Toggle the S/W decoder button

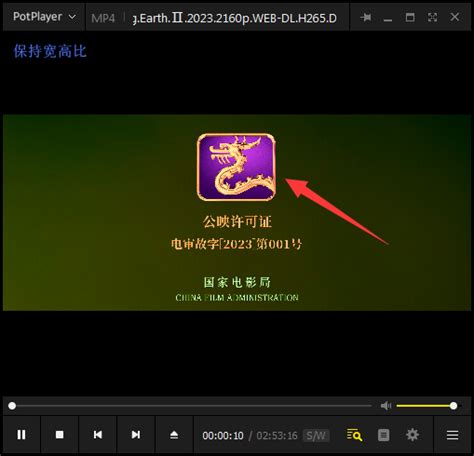[316, 435]
